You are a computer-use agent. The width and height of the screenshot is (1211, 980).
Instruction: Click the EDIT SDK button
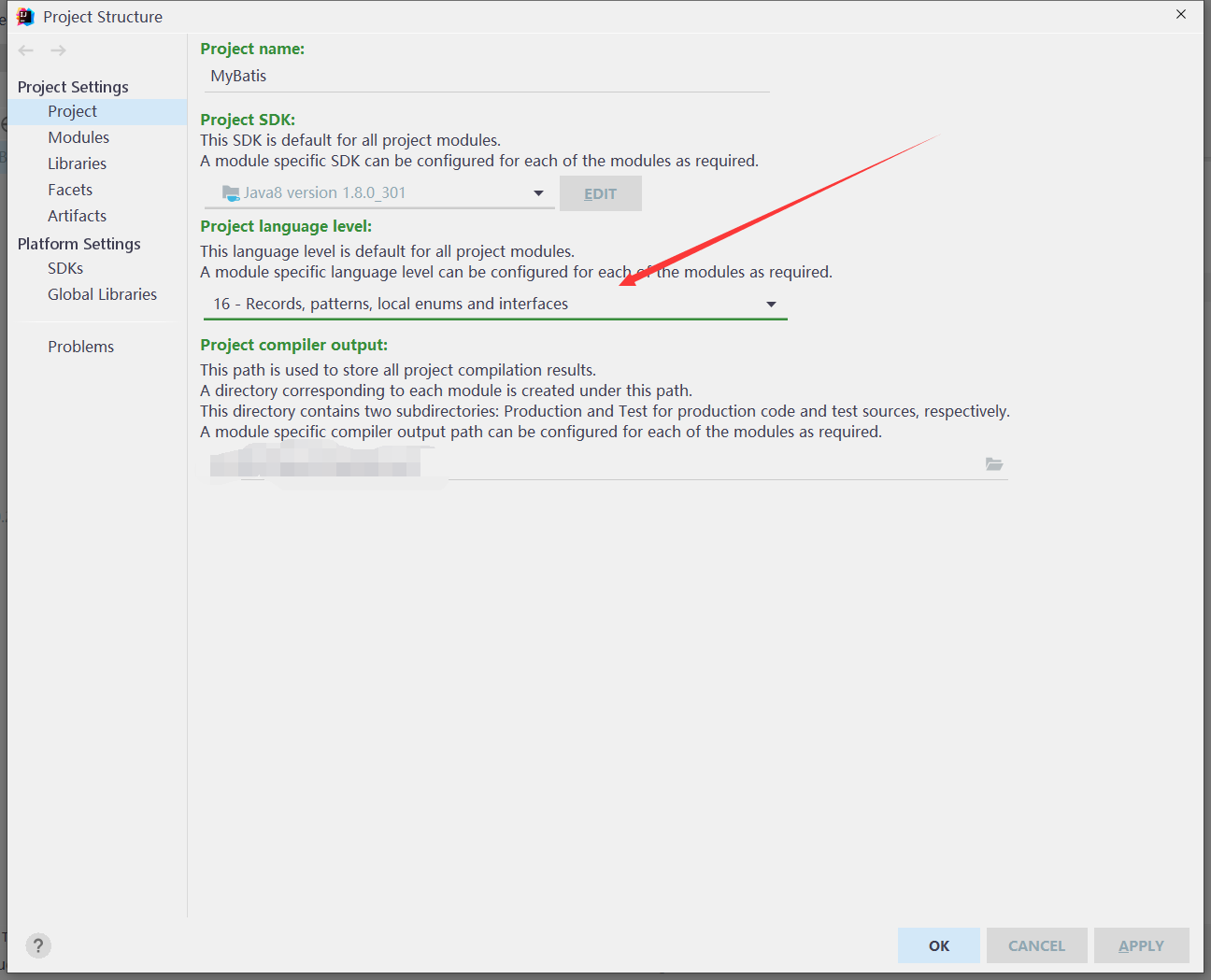[x=601, y=193]
